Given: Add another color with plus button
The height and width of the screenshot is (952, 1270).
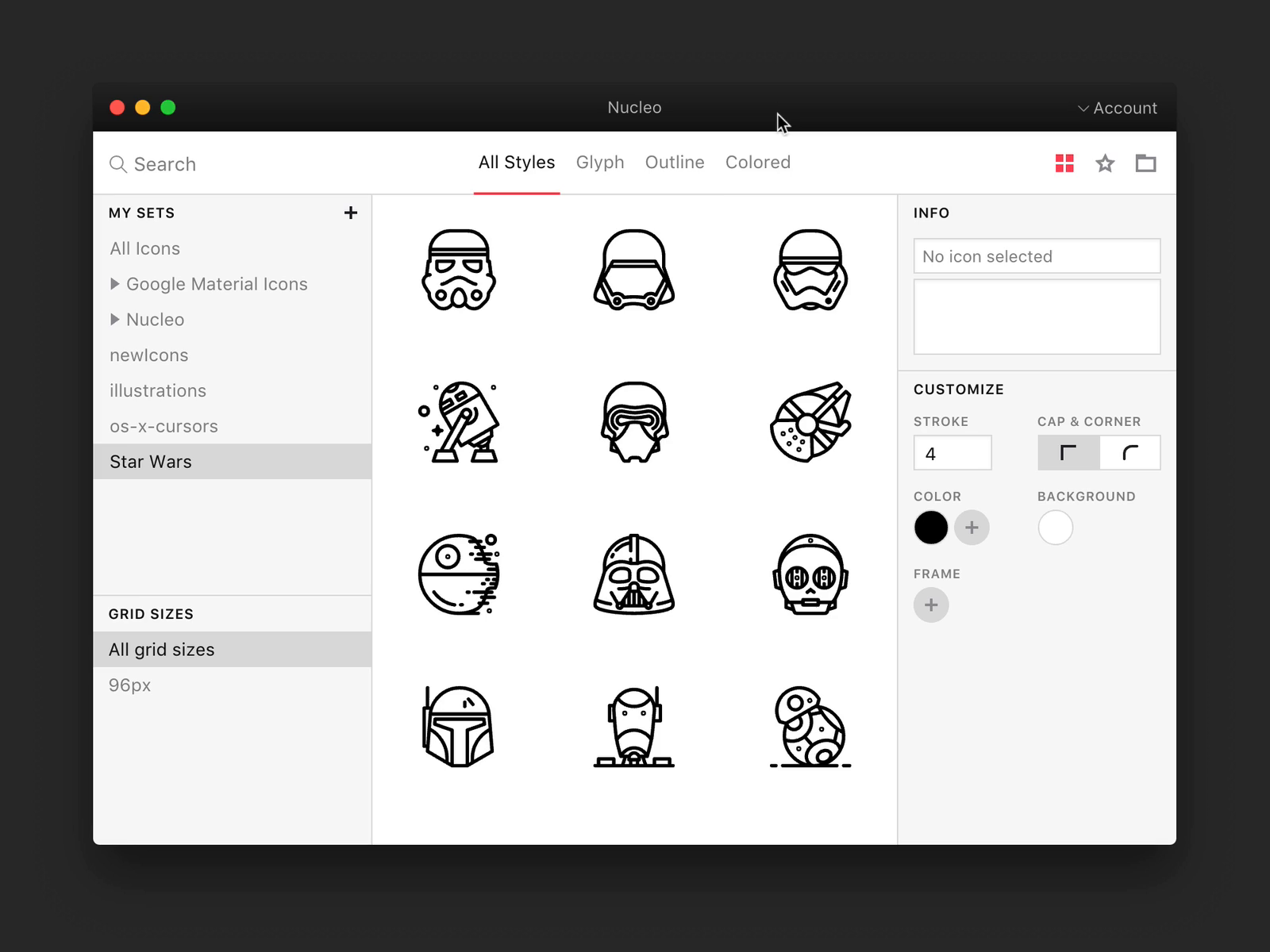Looking at the screenshot, I should coord(972,528).
